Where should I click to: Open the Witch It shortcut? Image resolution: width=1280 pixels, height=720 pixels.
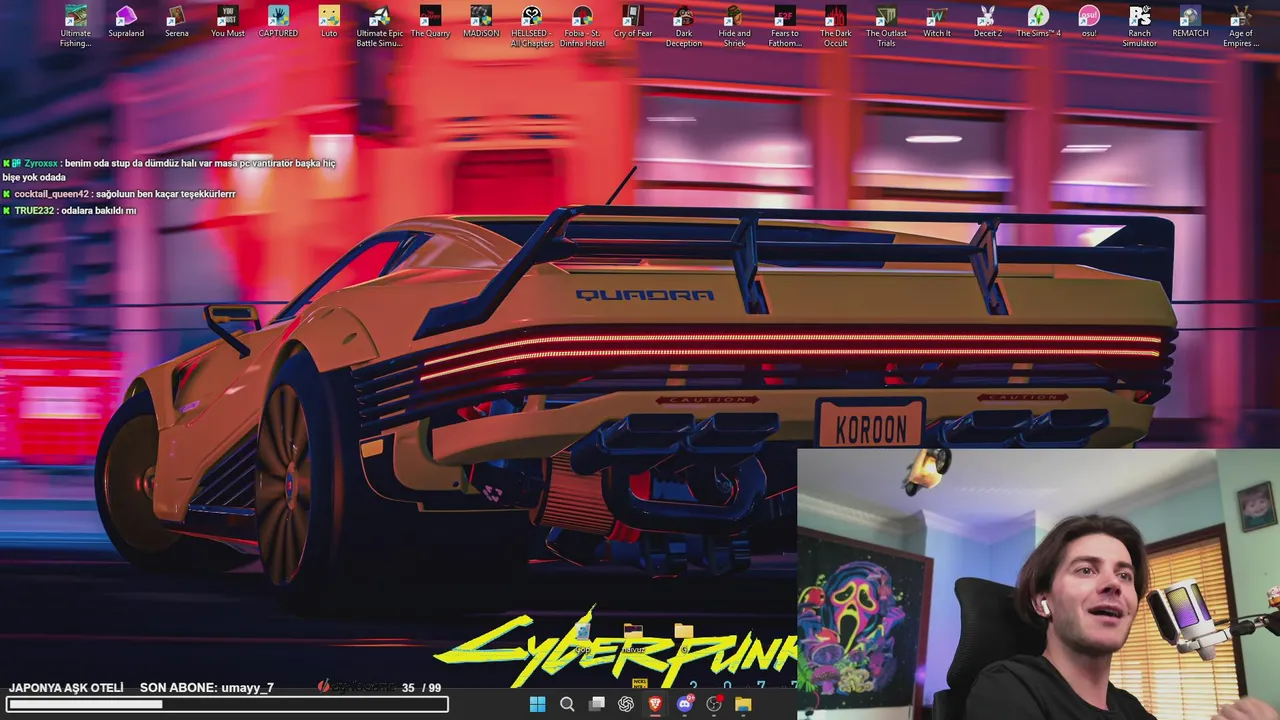tap(937, 22)
